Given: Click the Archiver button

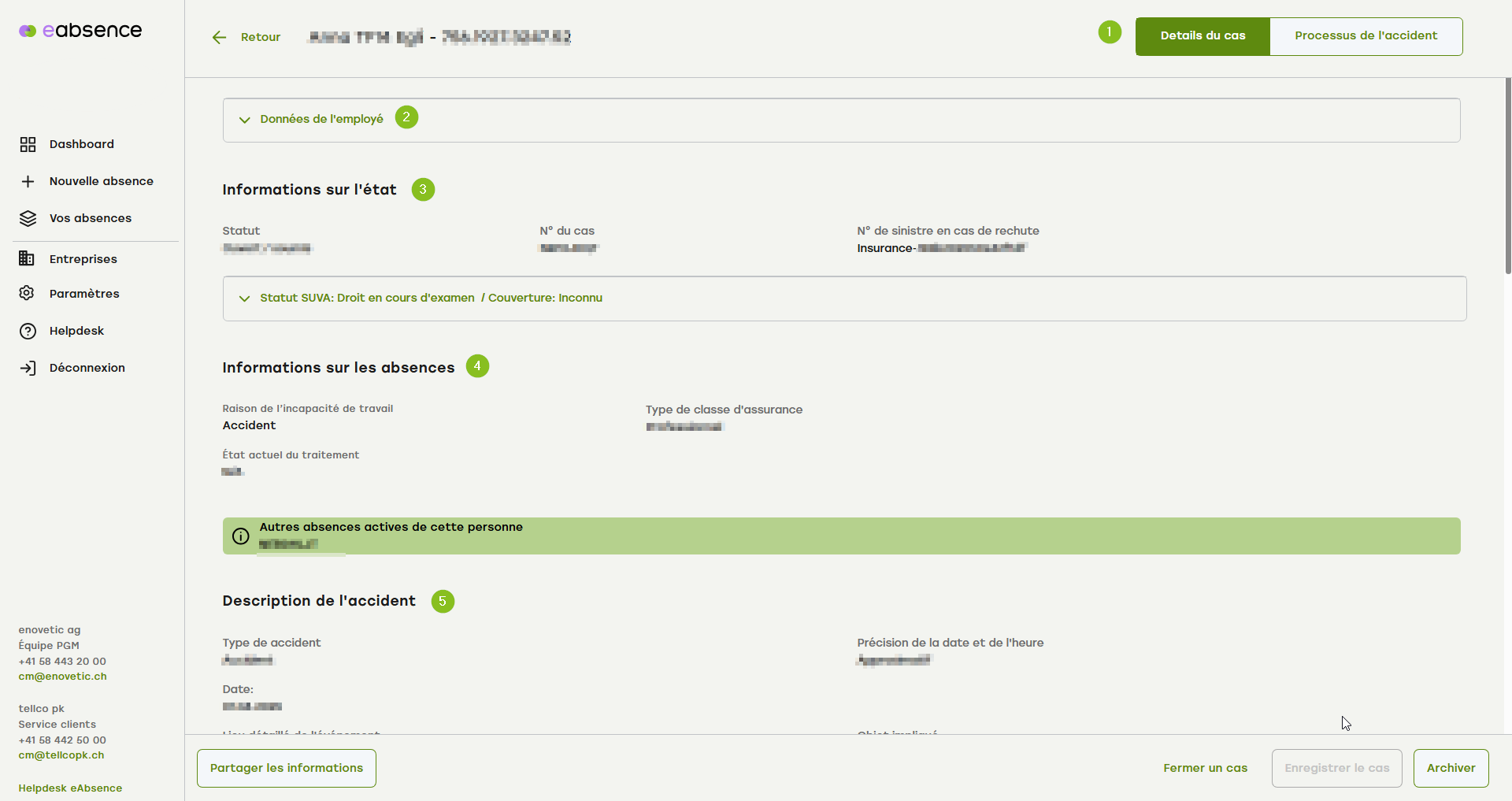Looking at the screenshot, I should tap(1451, 768).
